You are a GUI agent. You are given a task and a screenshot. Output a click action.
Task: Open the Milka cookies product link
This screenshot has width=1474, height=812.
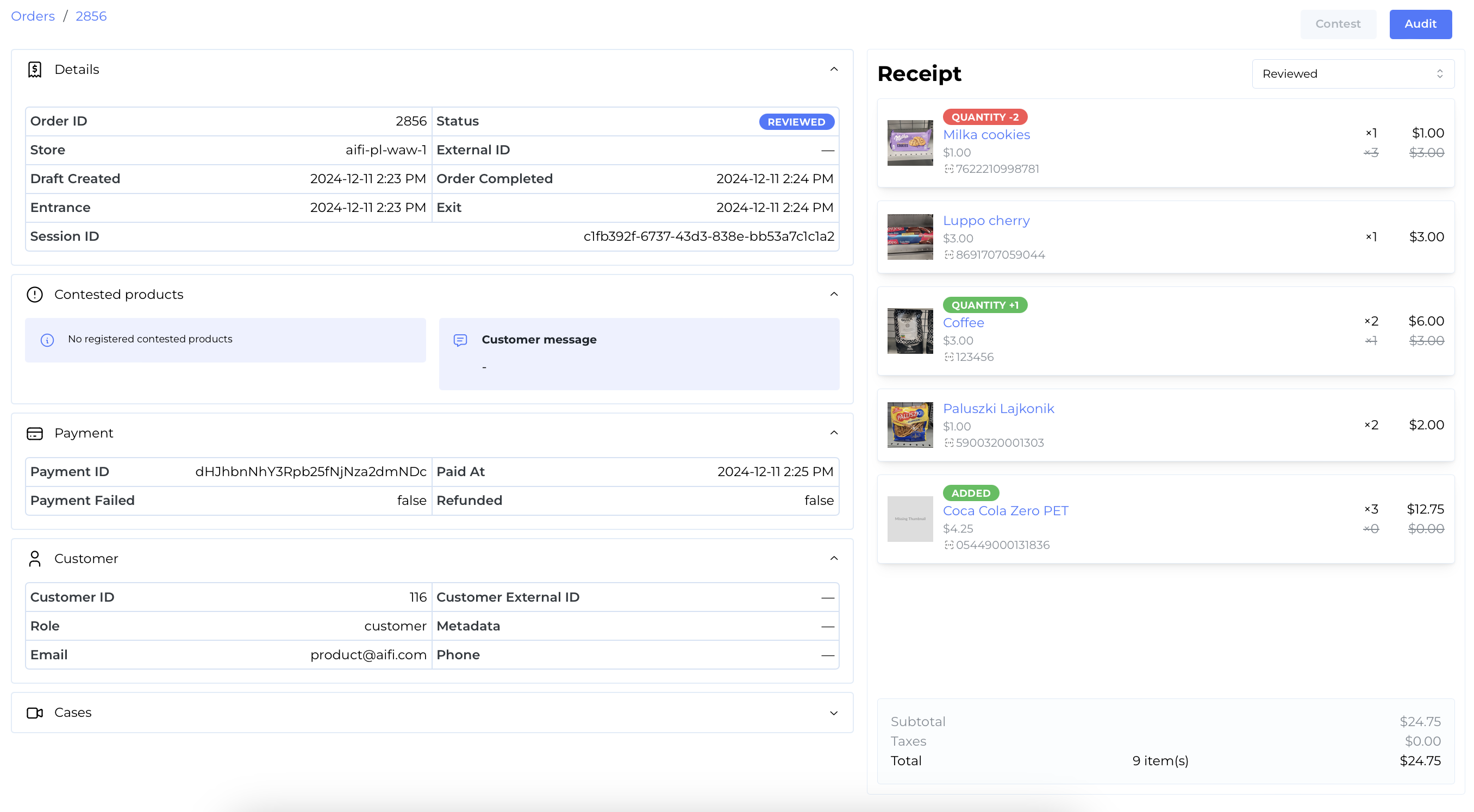coord(986,135)
